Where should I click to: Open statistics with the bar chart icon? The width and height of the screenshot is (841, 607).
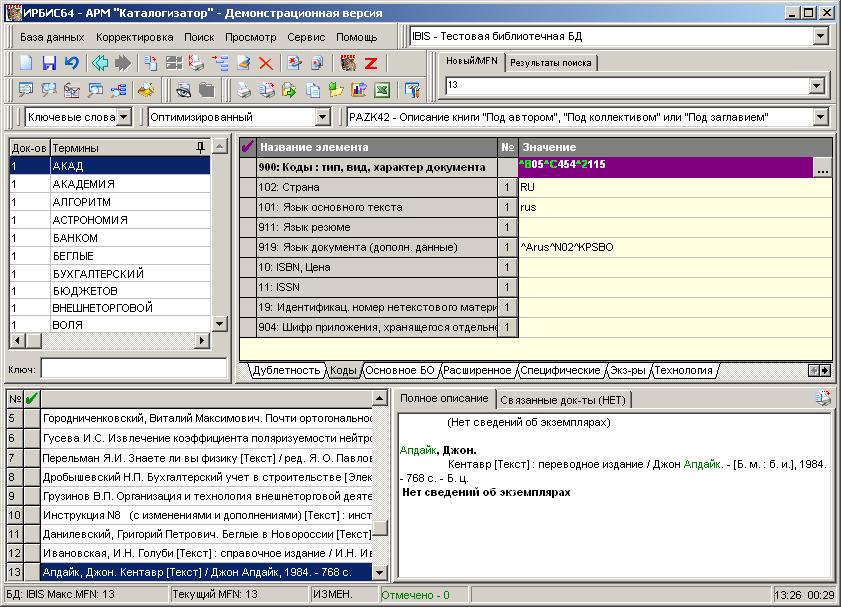[359, 90]
